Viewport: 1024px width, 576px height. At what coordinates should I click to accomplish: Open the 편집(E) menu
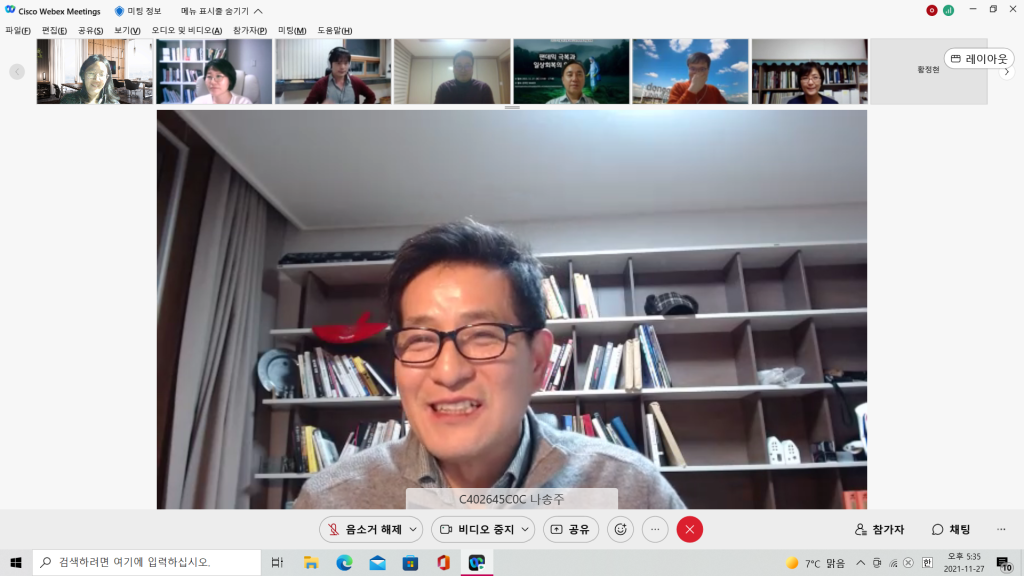pyautogui.click(x=54, y=31)
